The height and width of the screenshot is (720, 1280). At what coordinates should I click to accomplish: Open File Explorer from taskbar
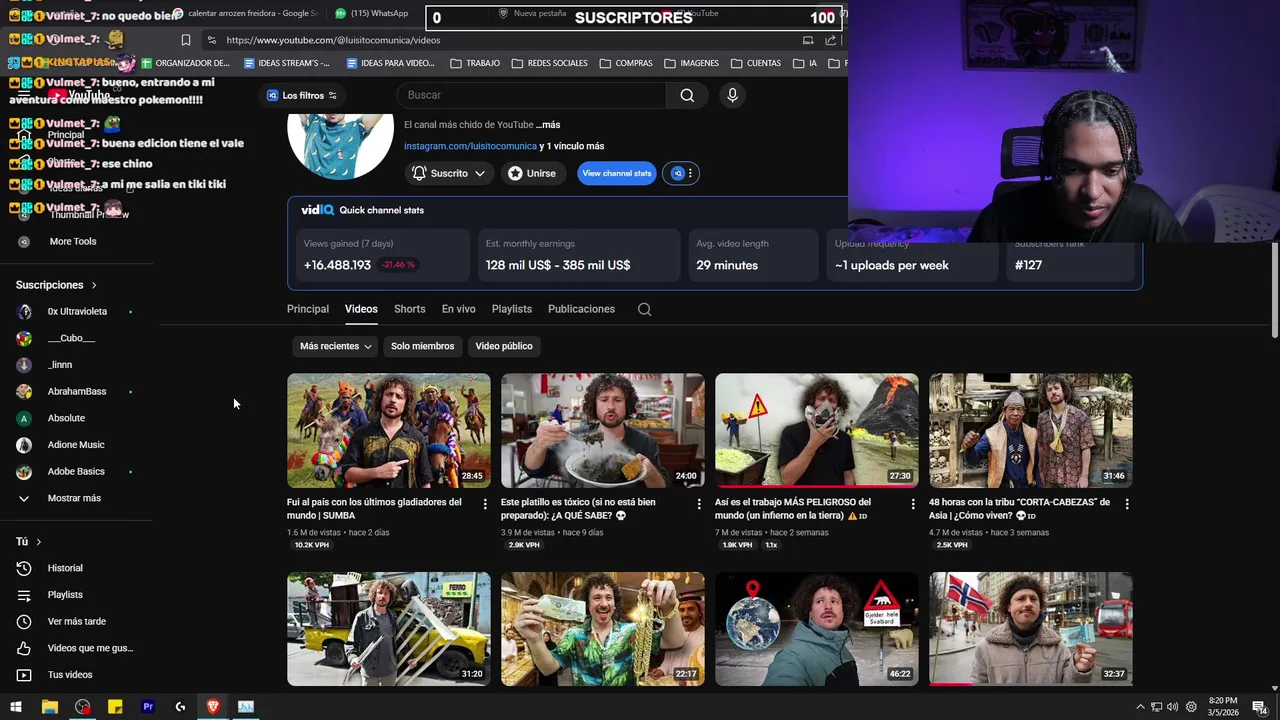49,707
